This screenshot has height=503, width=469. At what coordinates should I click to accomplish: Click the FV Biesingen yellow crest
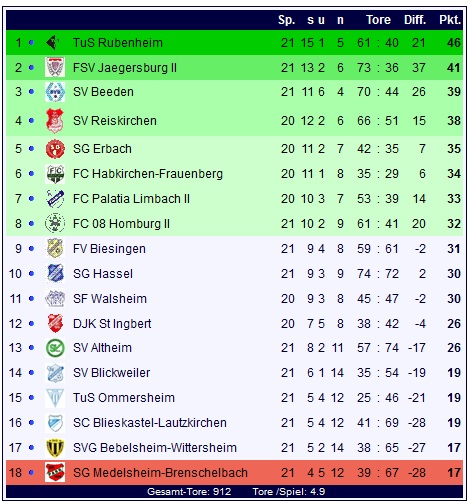tap(55, 249)
